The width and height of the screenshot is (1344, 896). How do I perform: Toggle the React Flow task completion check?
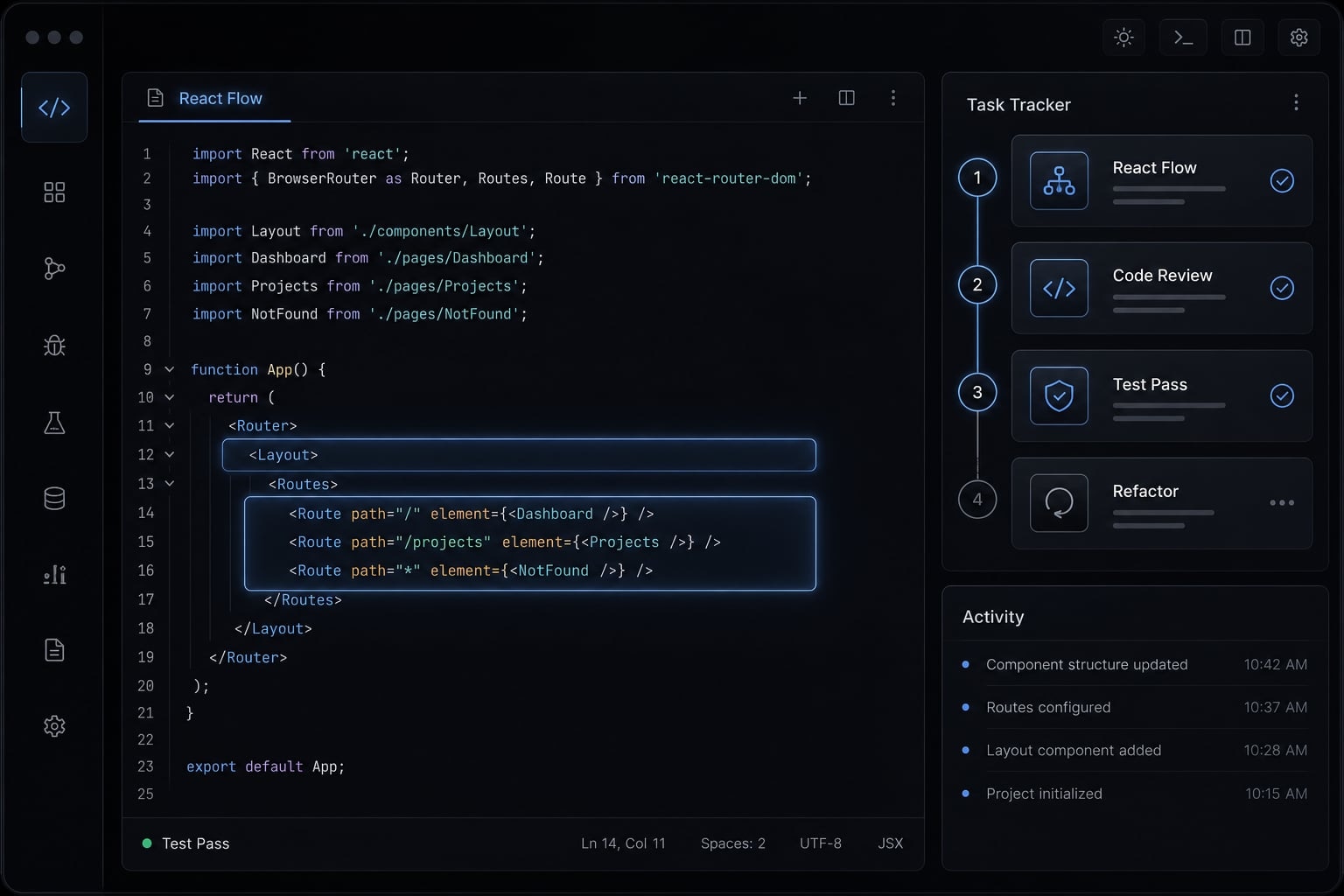1282,180
